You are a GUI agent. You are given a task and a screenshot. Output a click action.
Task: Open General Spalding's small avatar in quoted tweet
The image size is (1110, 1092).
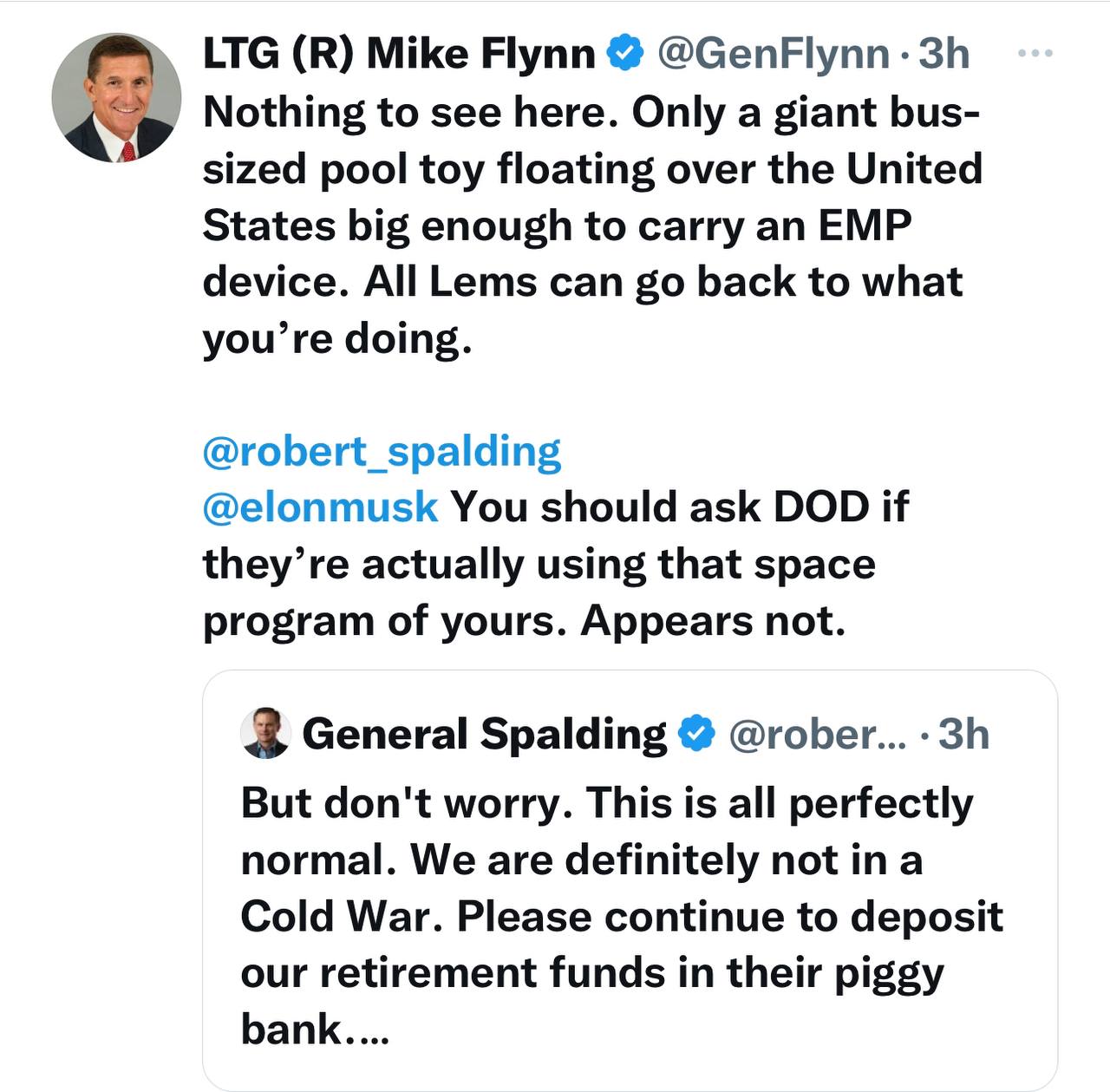pos(265,733)
